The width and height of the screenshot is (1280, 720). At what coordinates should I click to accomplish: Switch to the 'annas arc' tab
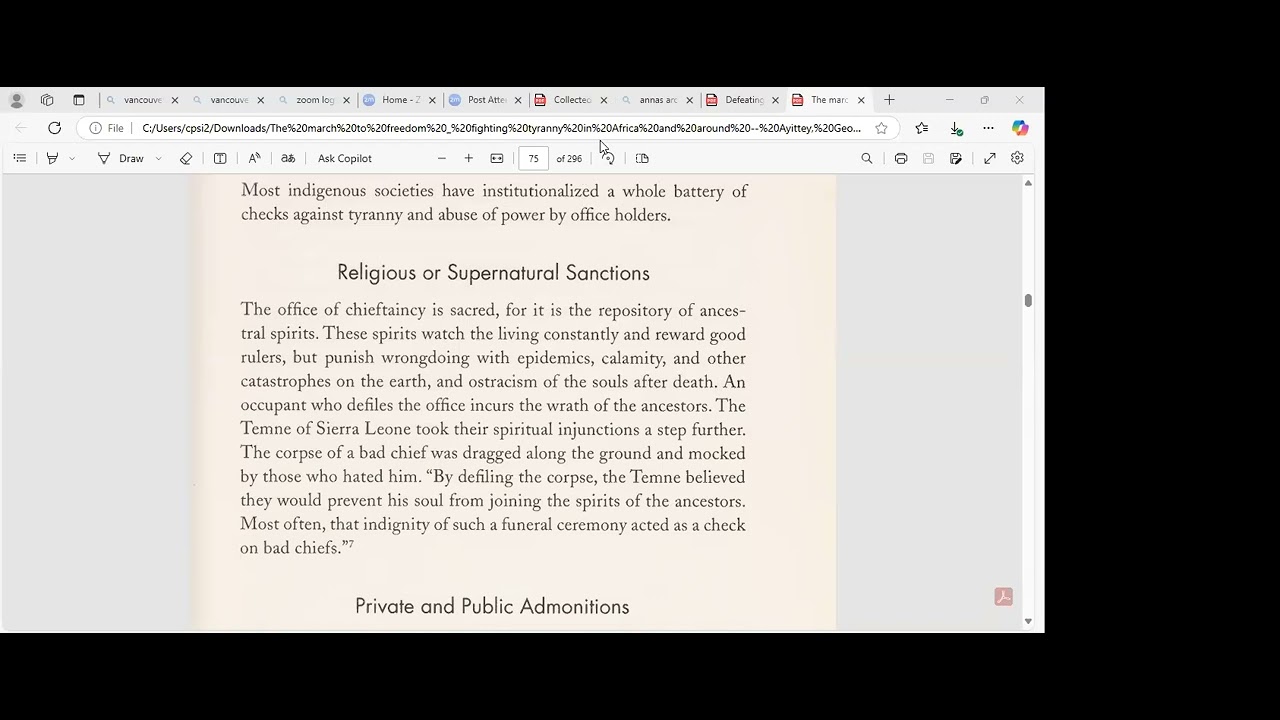pyautogui.click(x=658, y=100)
